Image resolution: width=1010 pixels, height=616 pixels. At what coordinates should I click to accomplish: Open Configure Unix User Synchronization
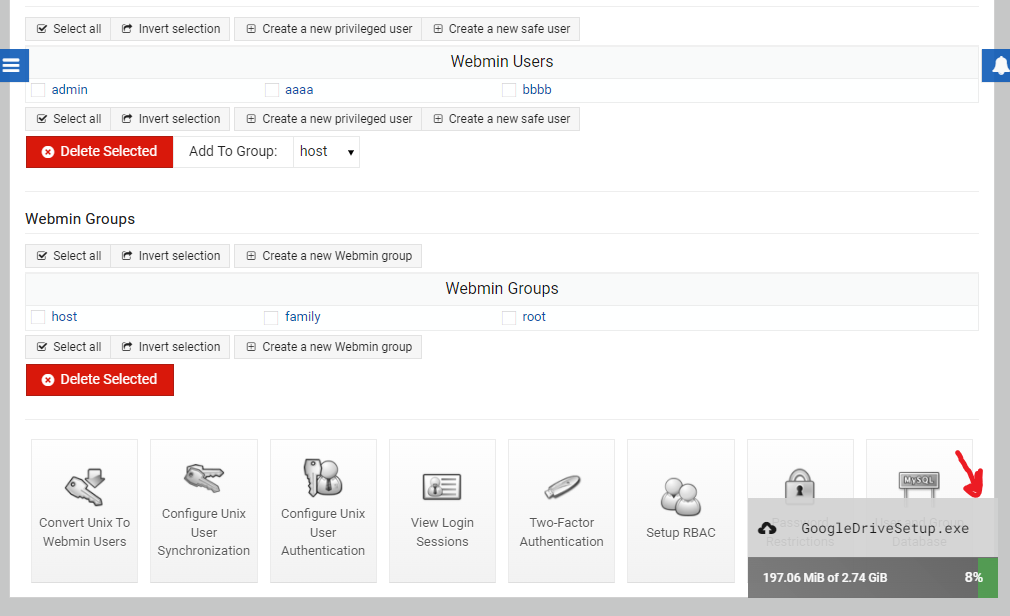[x=204, y=511]
